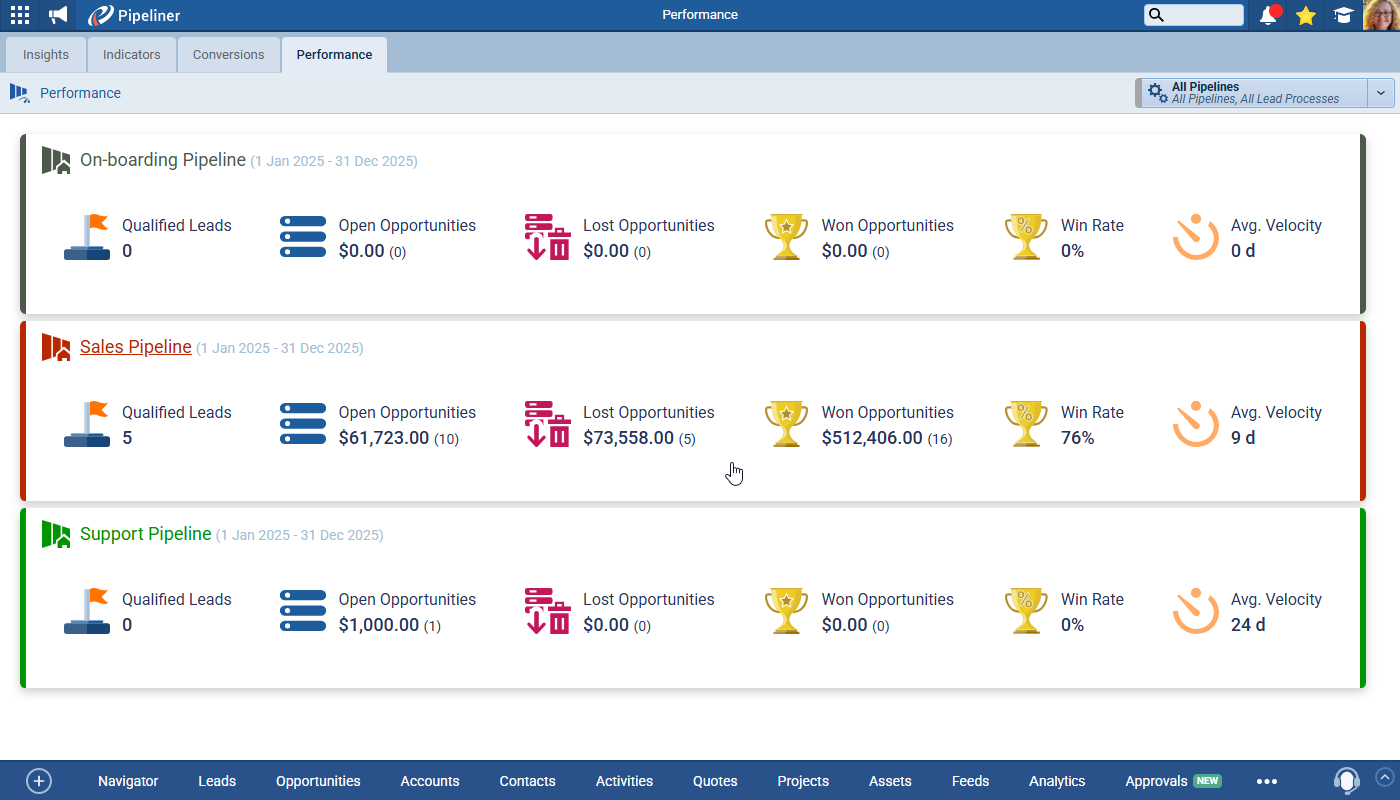1400x800 pixels.
Task: Switch to the Conversions tab
Action: [229, 55]
